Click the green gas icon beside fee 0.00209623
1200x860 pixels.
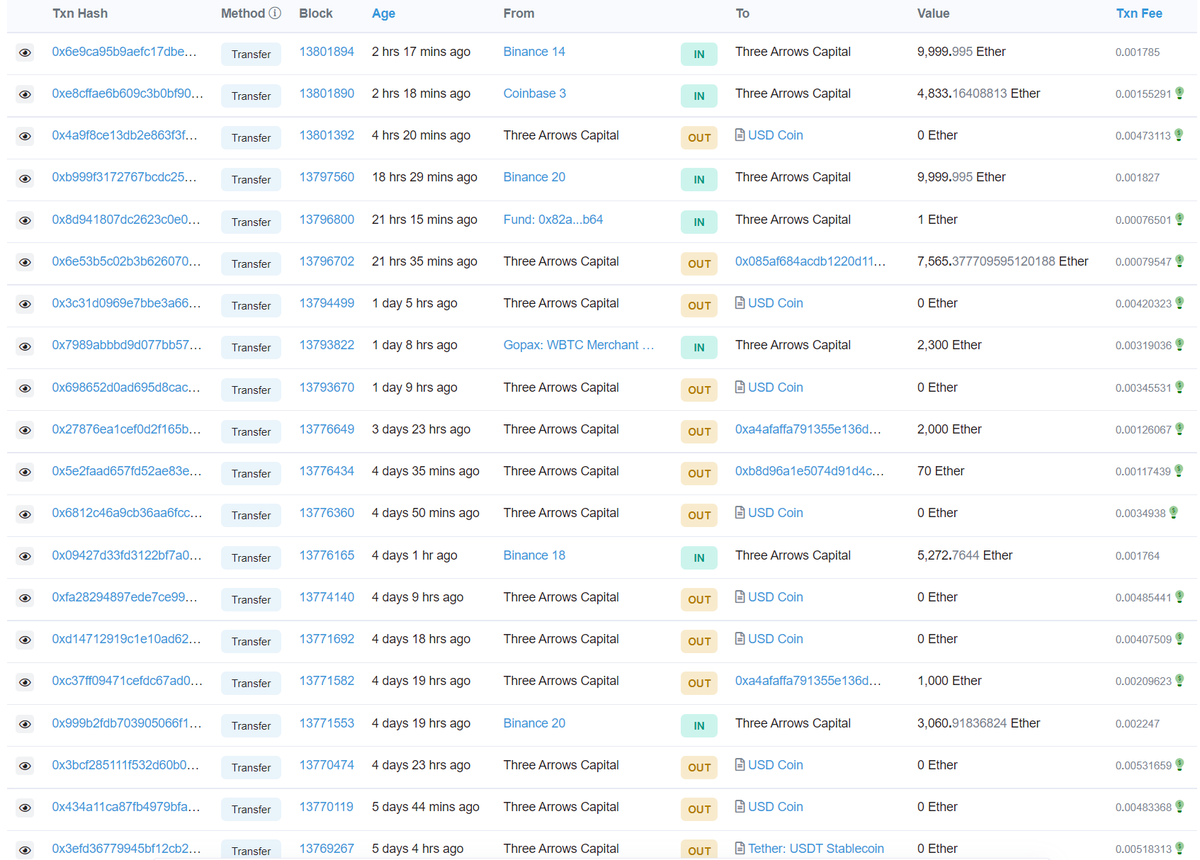[1180, 680]
